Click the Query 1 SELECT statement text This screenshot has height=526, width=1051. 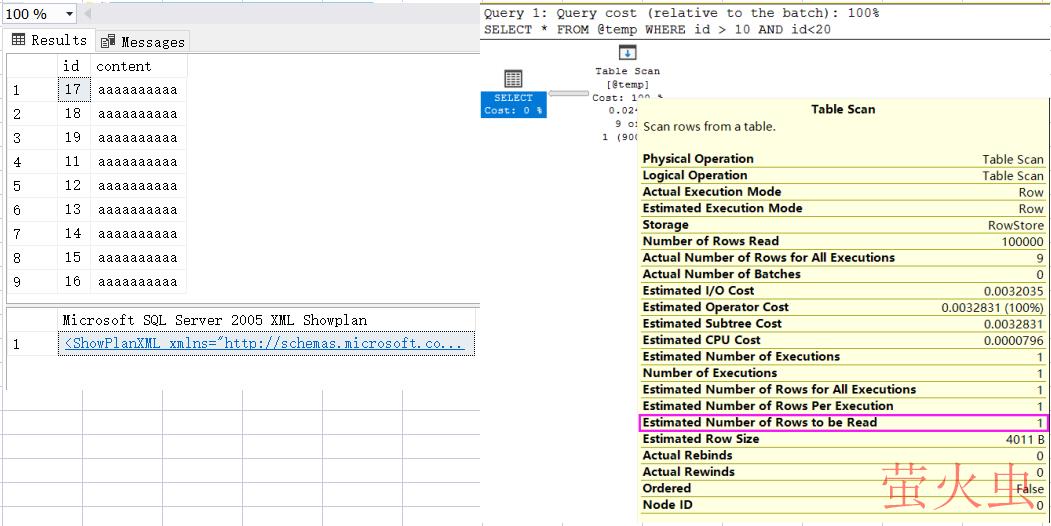[x=657, y=30]
